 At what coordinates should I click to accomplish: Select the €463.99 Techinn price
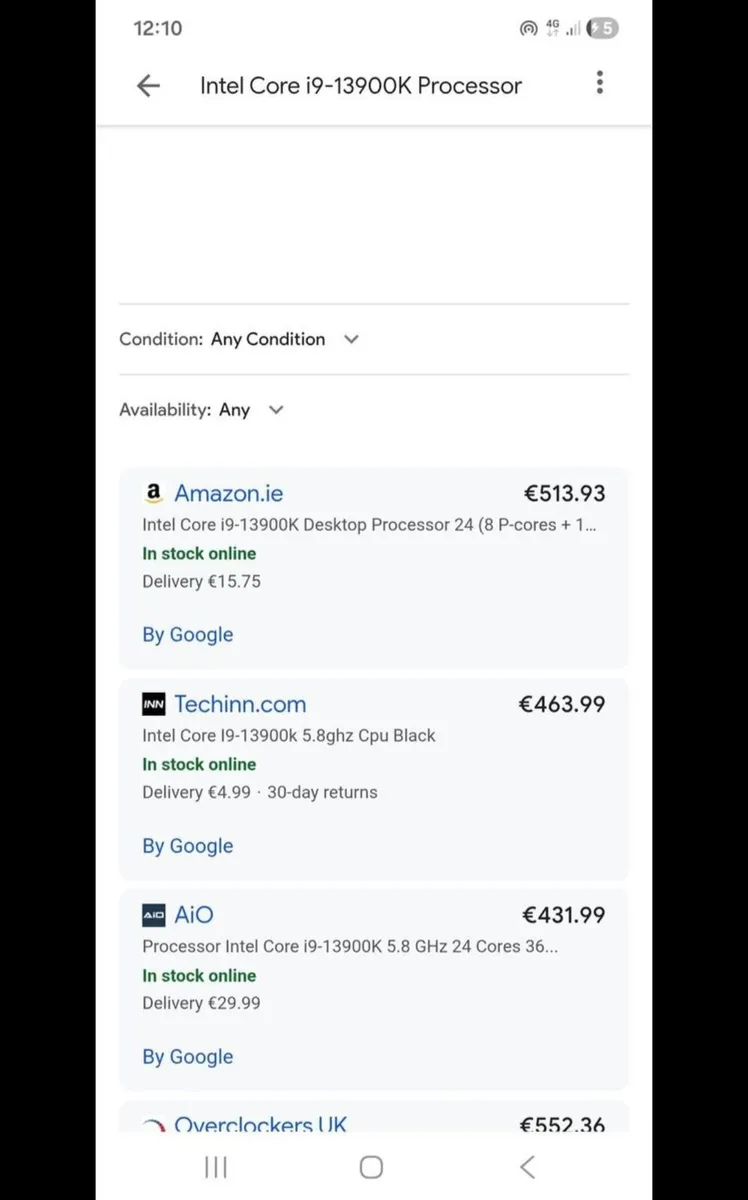tap(561, 704)
